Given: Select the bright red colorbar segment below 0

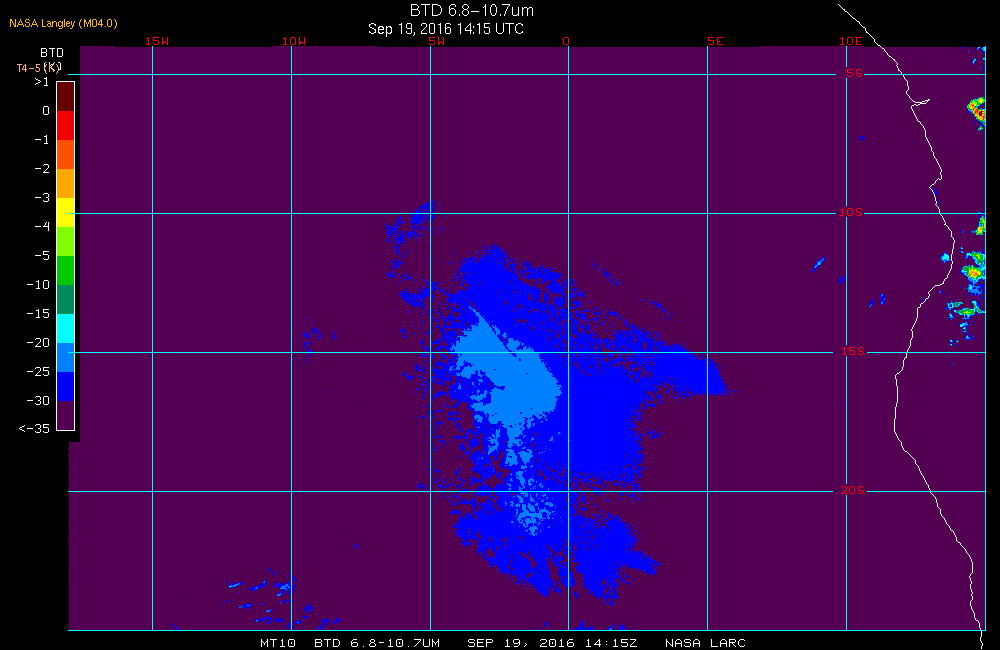Looking at the screenshot, I should 66,125.
